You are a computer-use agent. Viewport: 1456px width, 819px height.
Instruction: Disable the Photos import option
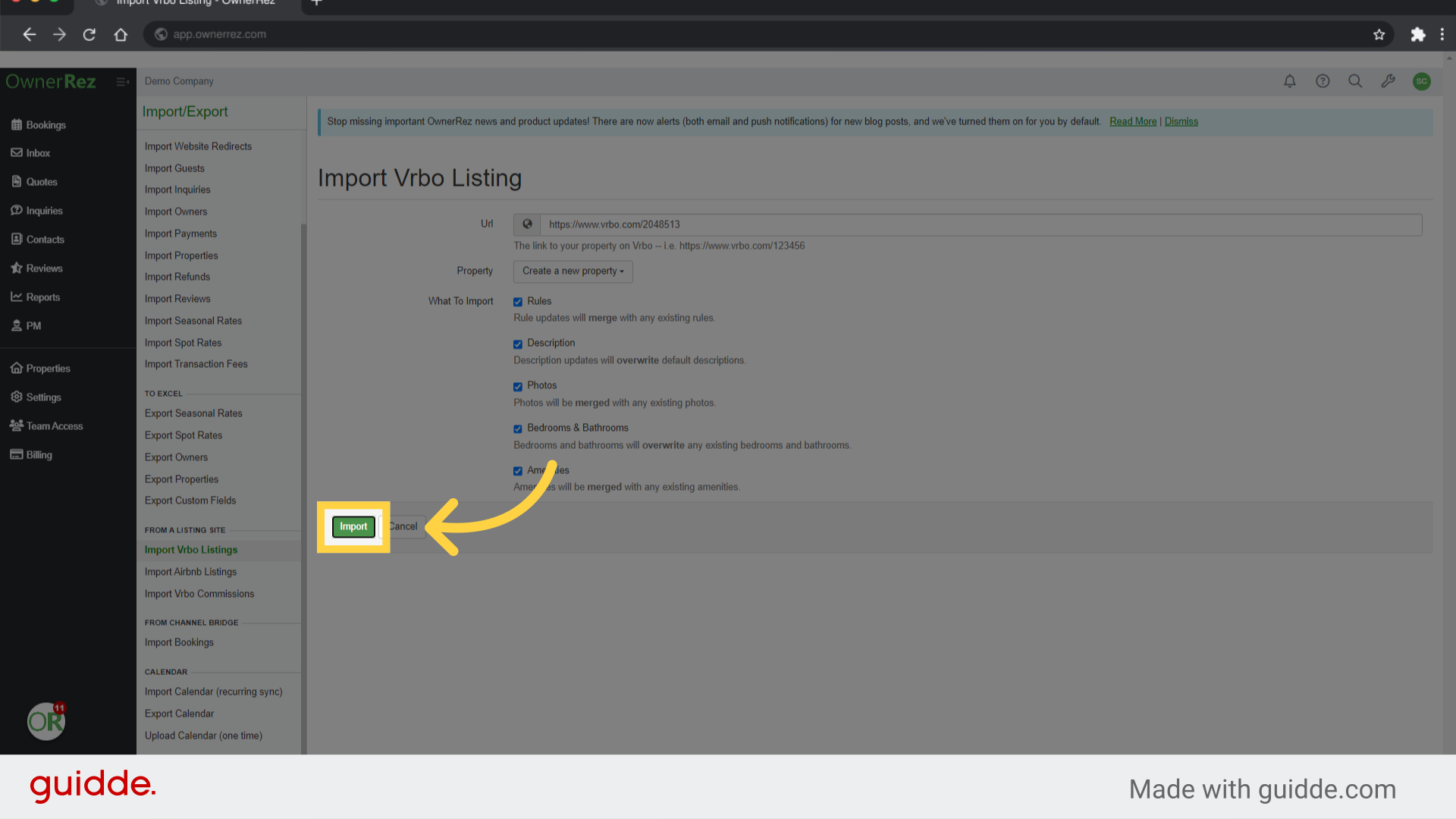coord(518,386)
